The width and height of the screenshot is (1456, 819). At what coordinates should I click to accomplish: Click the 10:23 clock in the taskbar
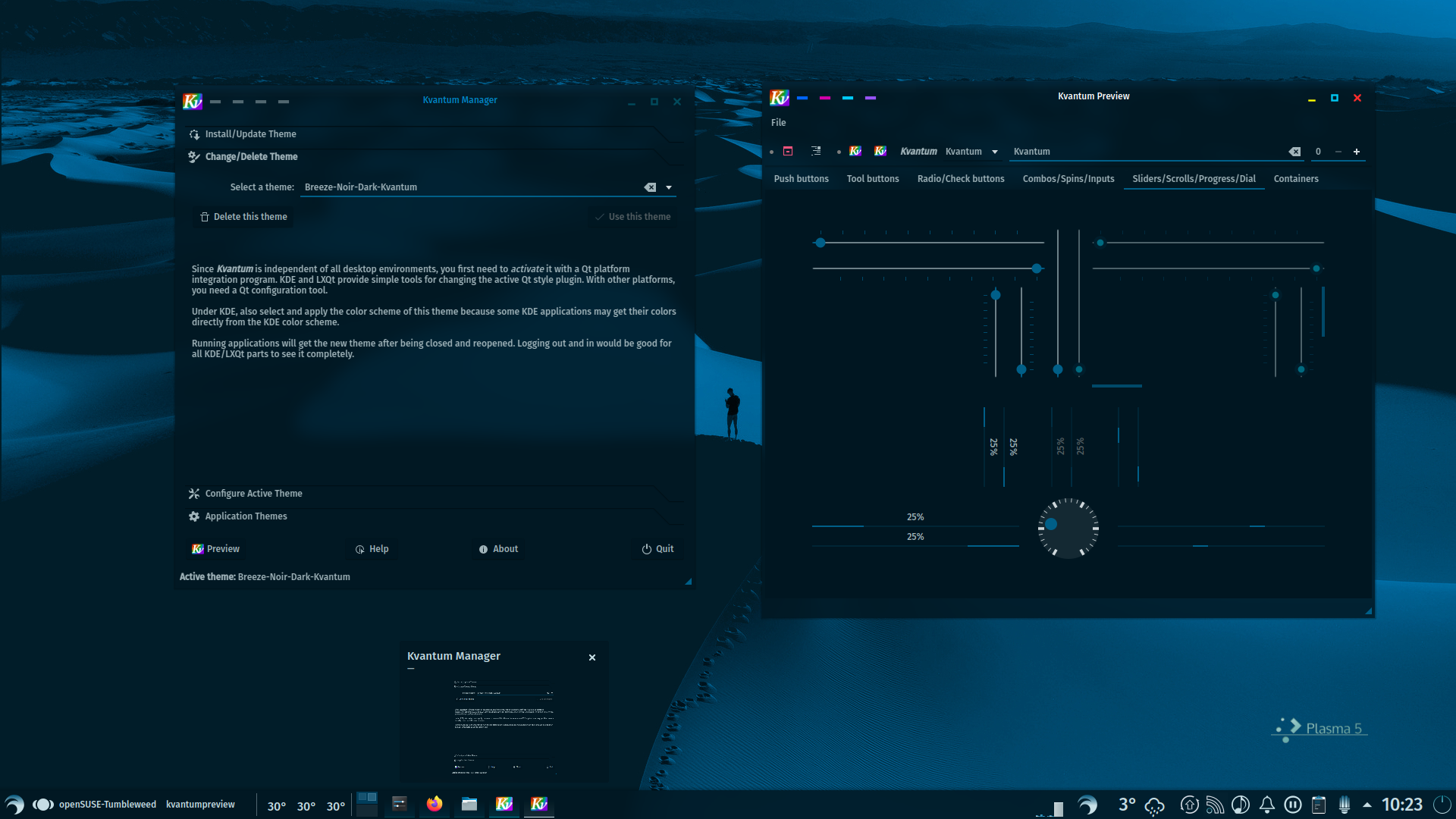pos(1401,805)
